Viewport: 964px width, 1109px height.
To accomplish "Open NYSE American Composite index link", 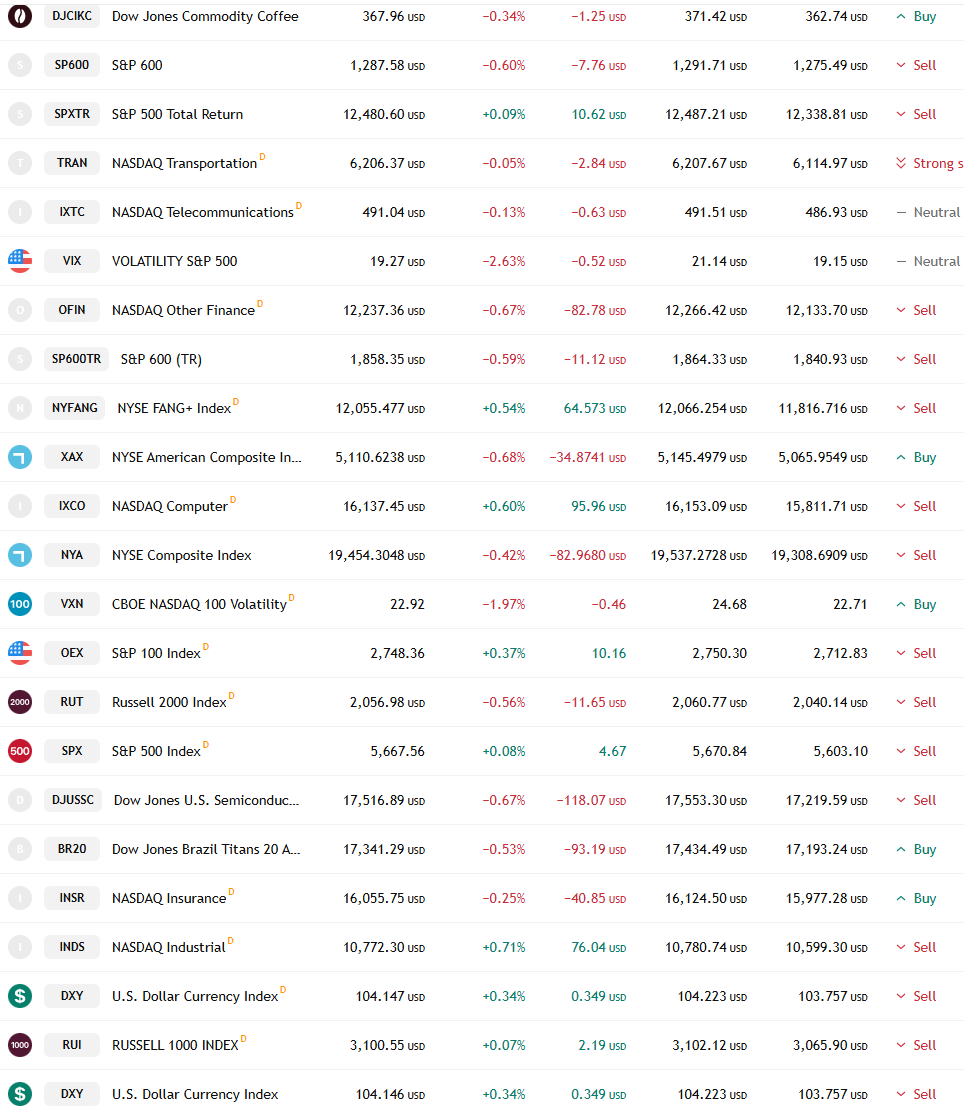I will pos(207,458).
